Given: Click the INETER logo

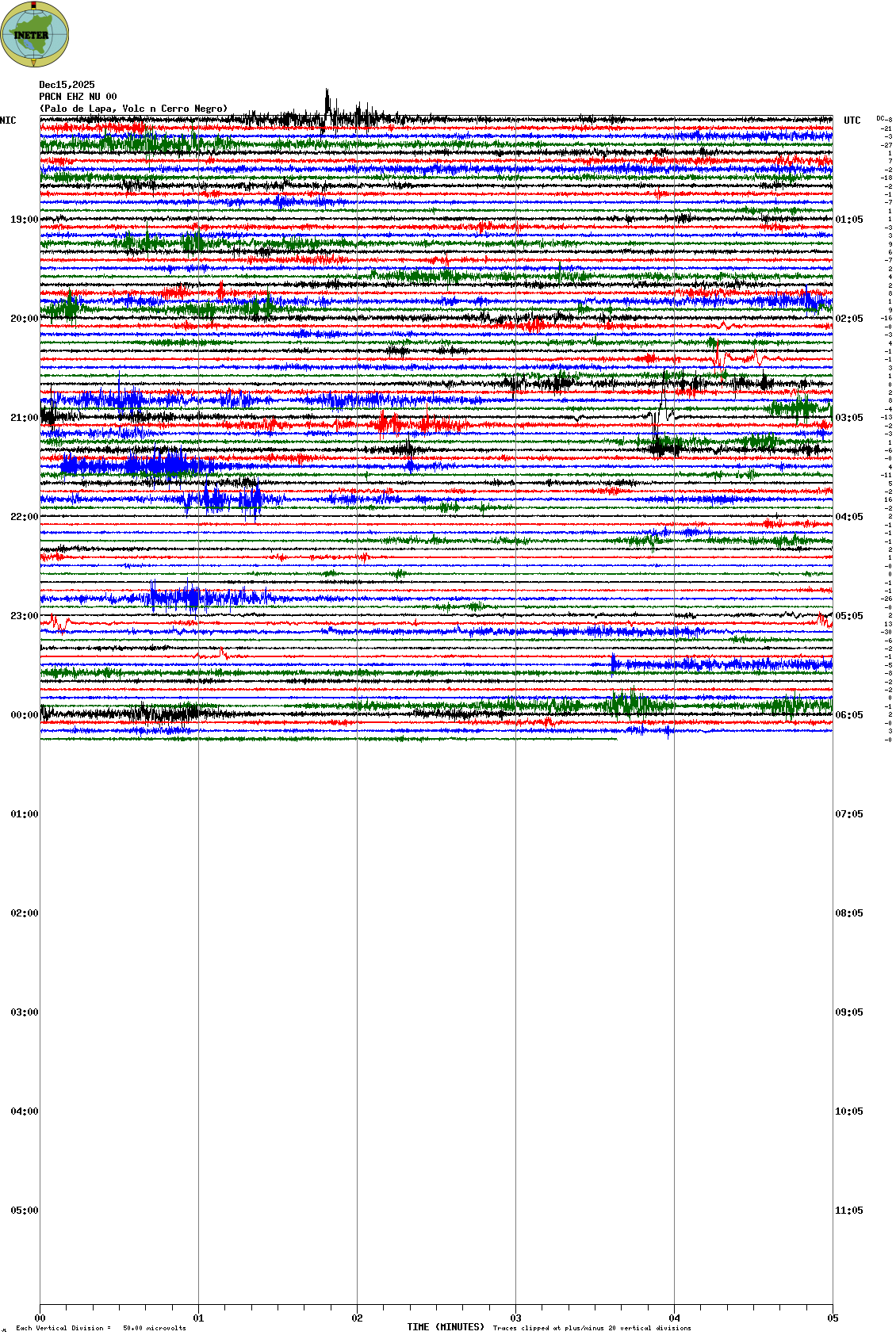Looking at the screenshot, I should coord(35,34).
